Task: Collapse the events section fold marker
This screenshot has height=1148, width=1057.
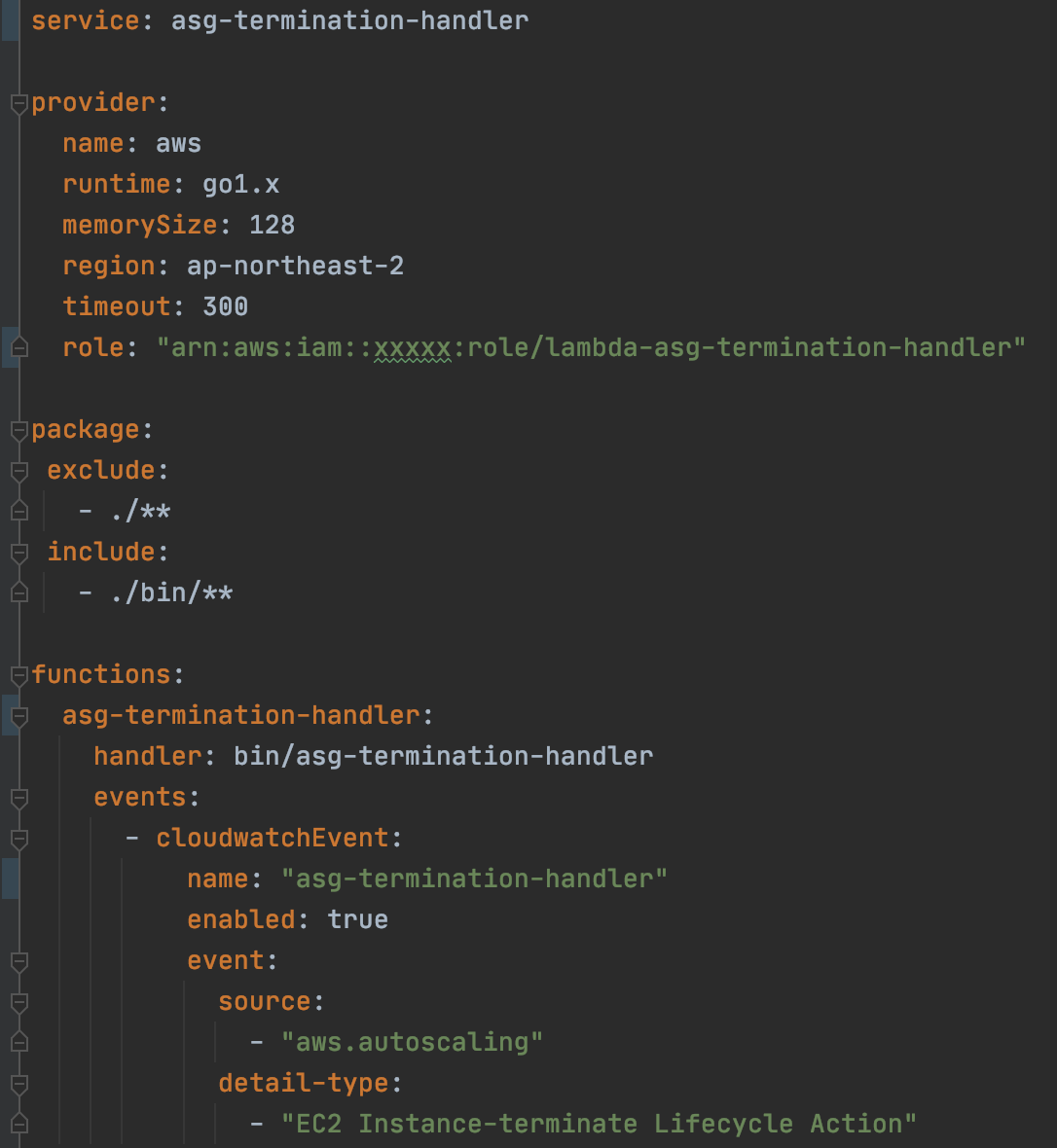Action: [19, 800]
